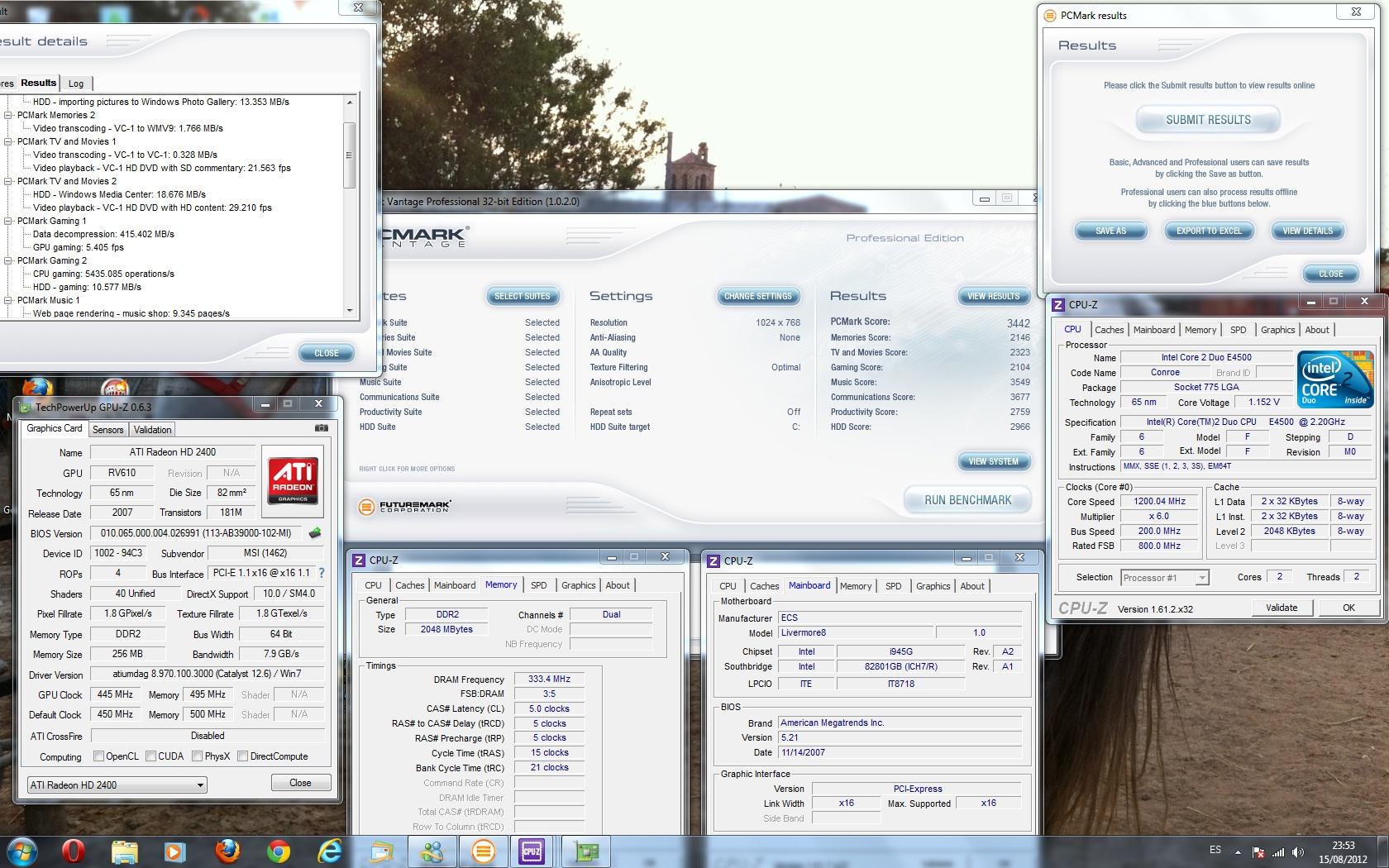Viewport: 1389px width, 868px height.
Task: Click the VIEW DETAILS button
Action: (1307, 231)
